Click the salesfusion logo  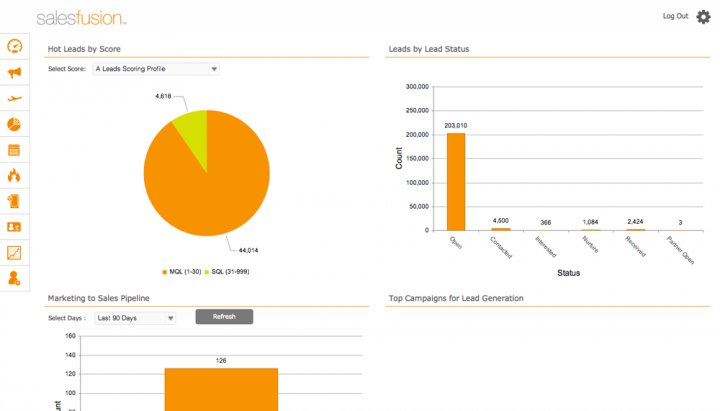[x=81, y=18]
